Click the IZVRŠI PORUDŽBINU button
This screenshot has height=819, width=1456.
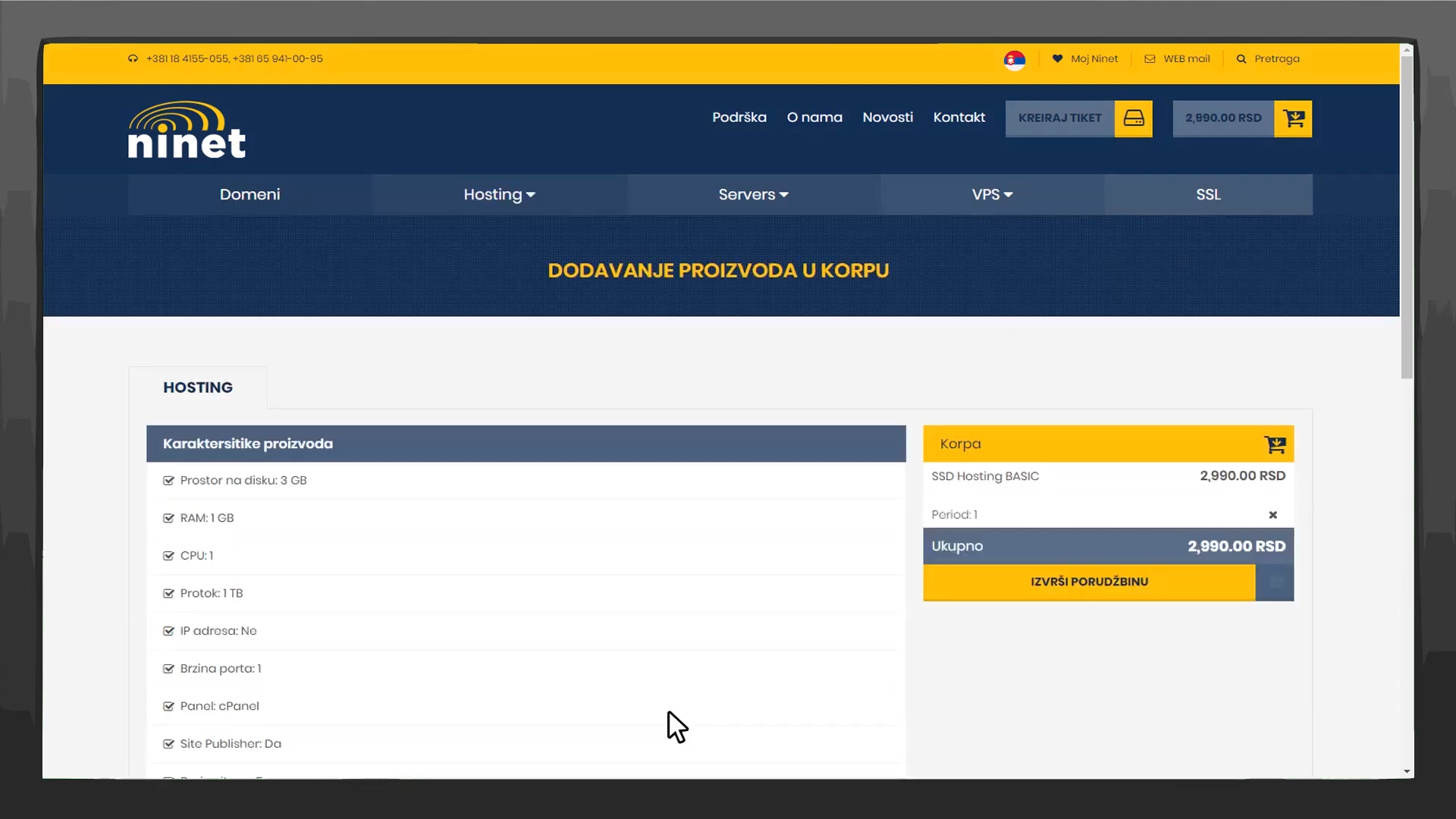point(1089,582)
